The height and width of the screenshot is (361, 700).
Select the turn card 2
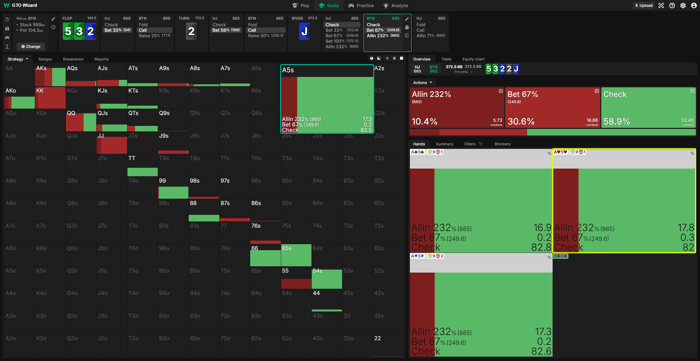click(x=191, y=31)
